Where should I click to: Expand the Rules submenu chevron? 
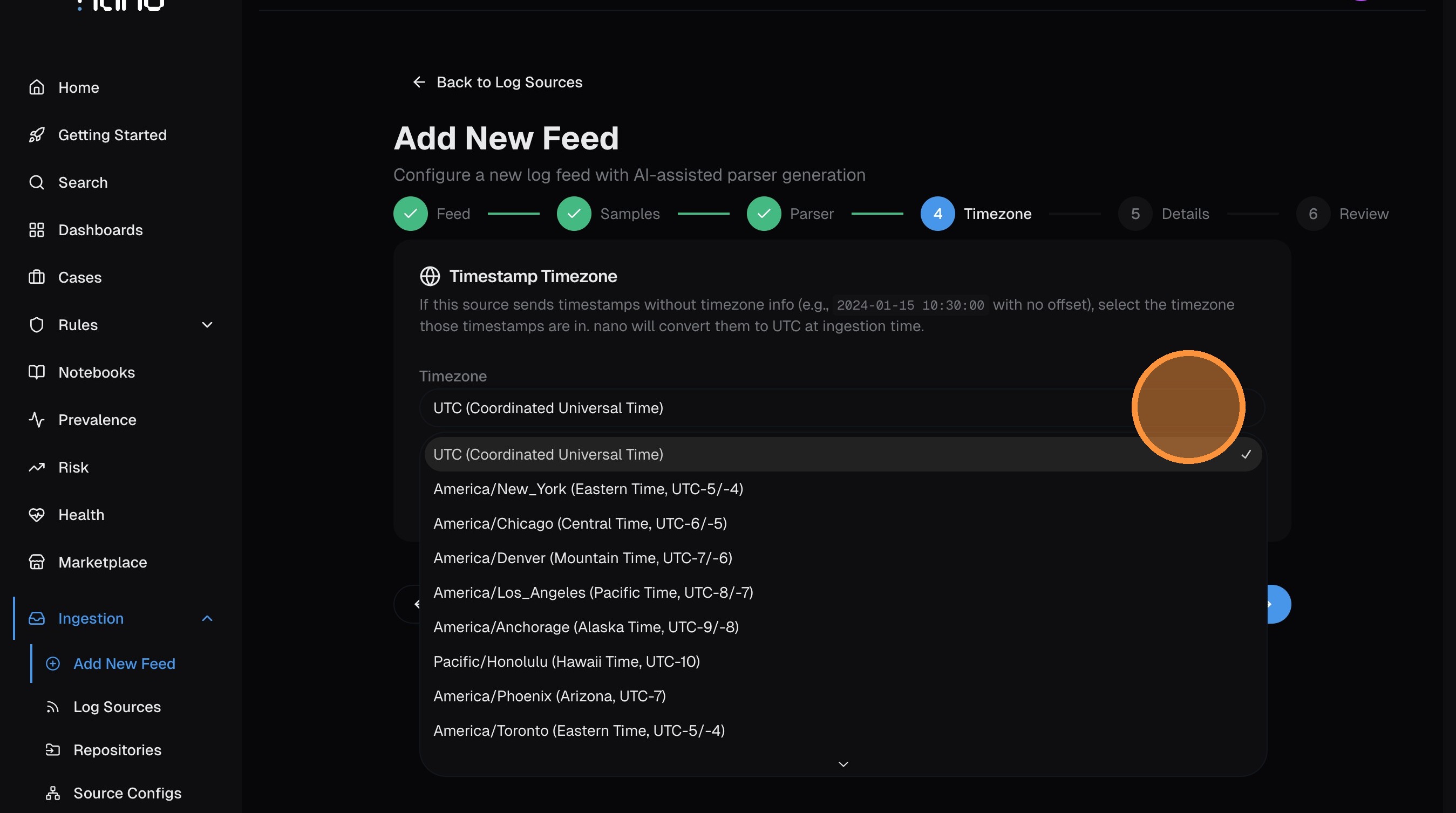tap(207, 325)
